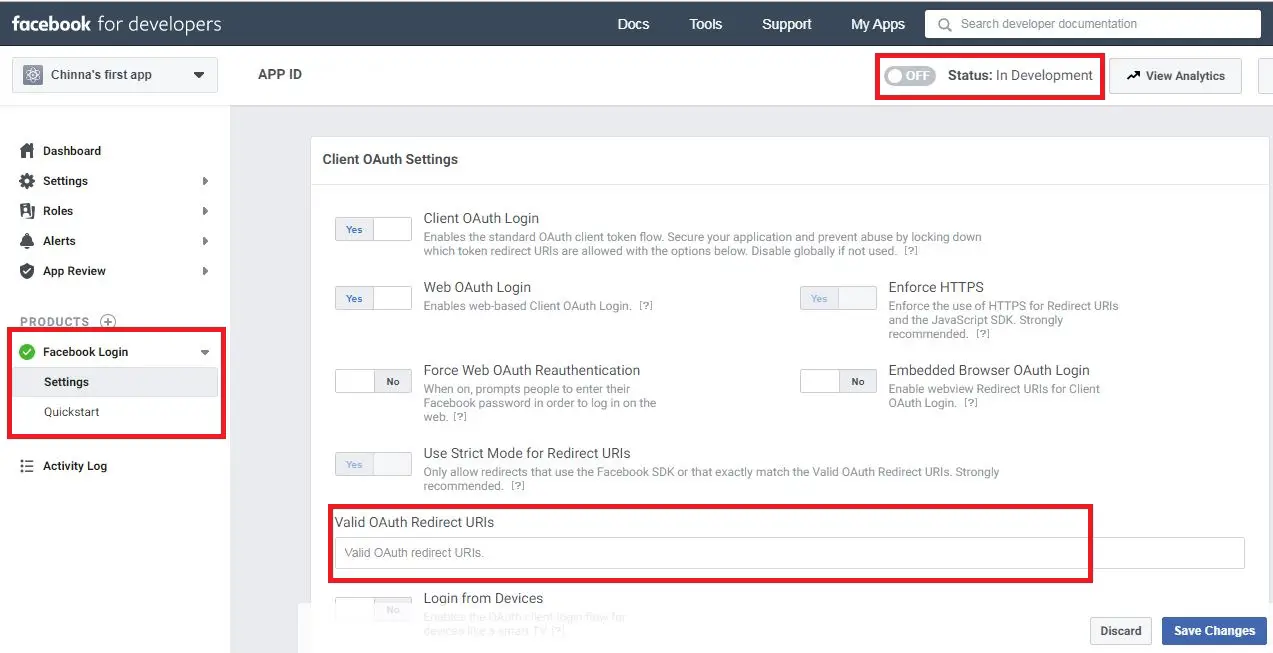The width and height of the screenshot is (1273, 653).
Task: Open App Review using its shield icon
Action: pos(28,271)
